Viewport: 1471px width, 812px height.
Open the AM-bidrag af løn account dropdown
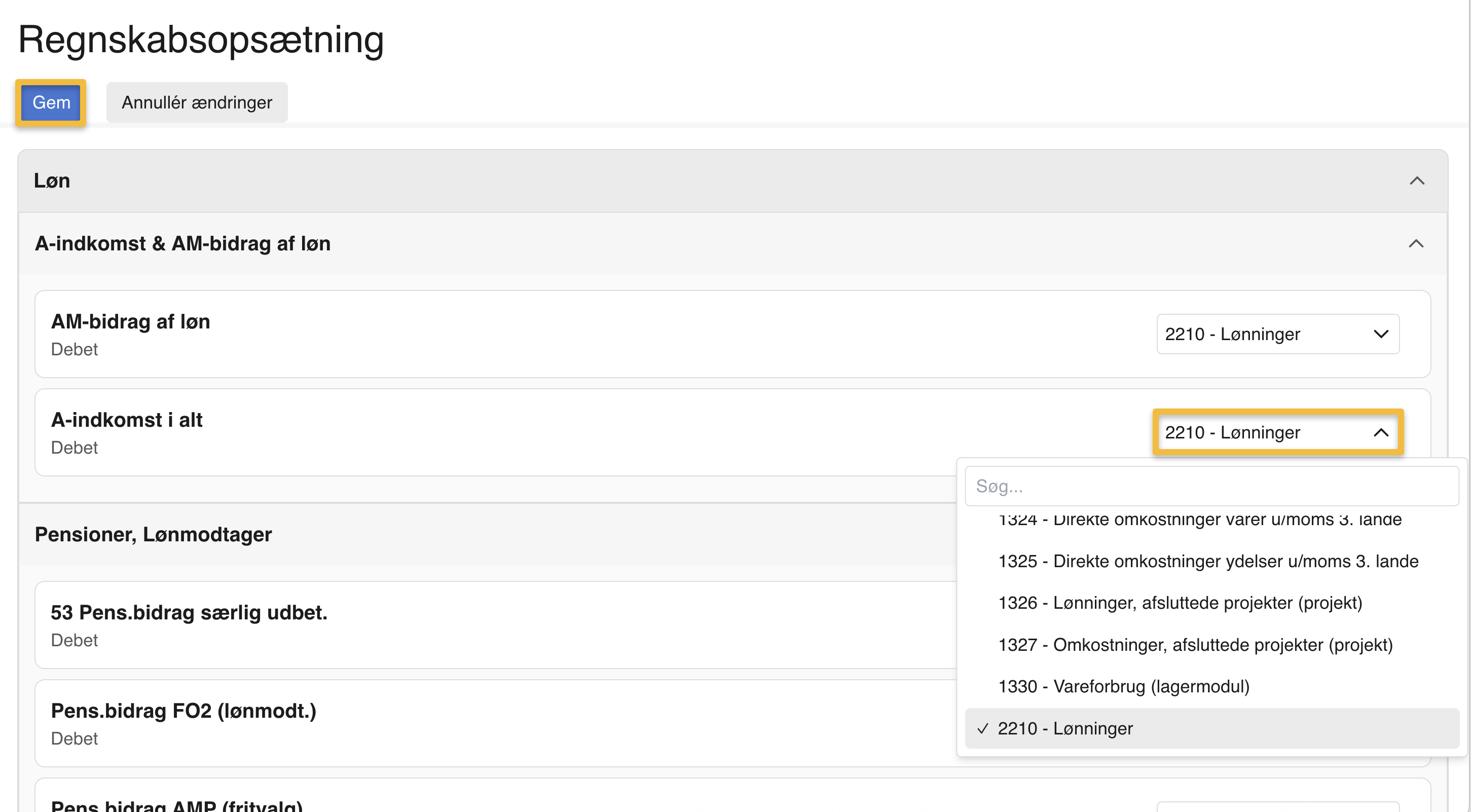(x=1277, y=334)
